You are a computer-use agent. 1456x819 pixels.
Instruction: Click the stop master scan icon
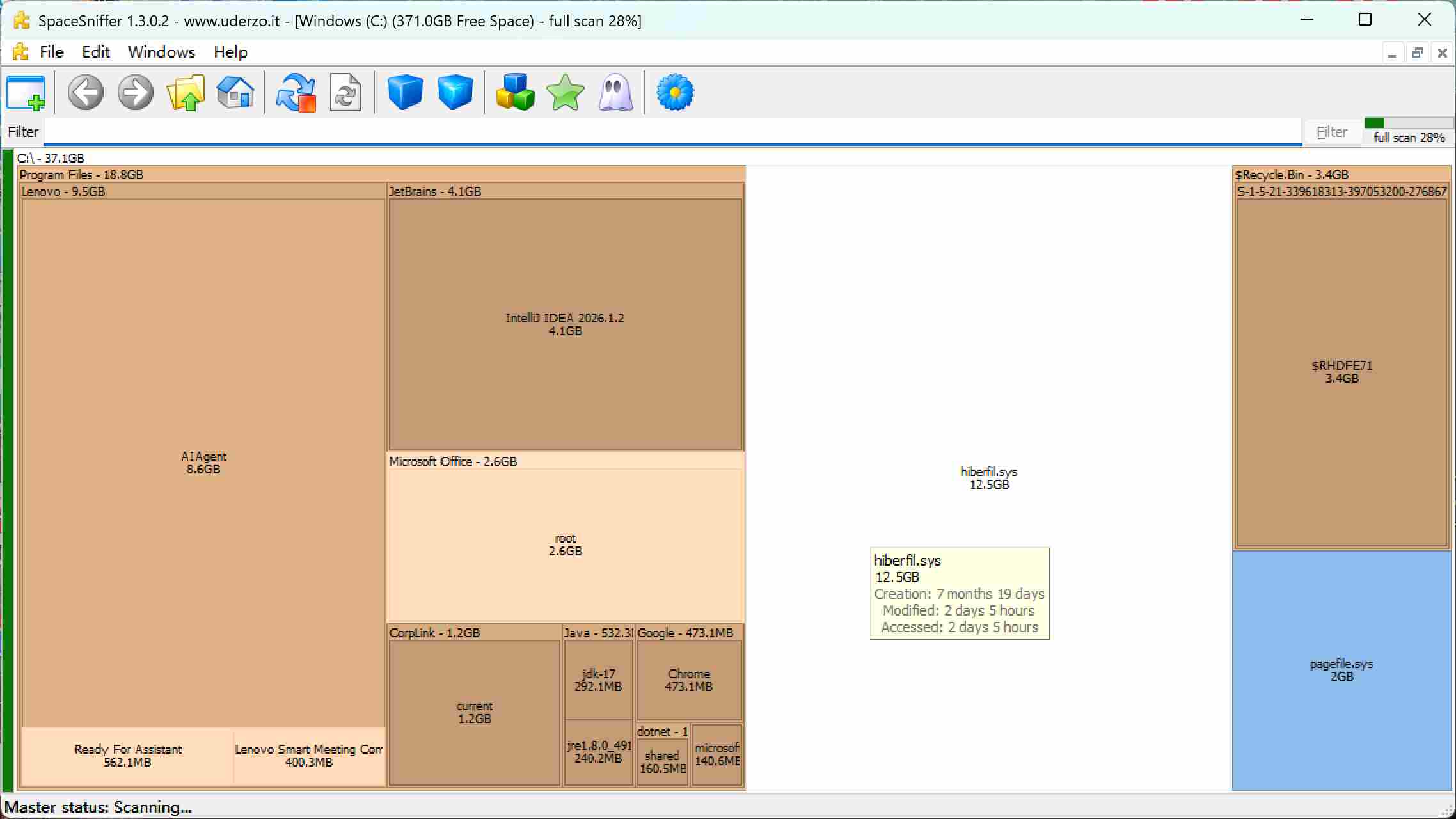(296, 93)
